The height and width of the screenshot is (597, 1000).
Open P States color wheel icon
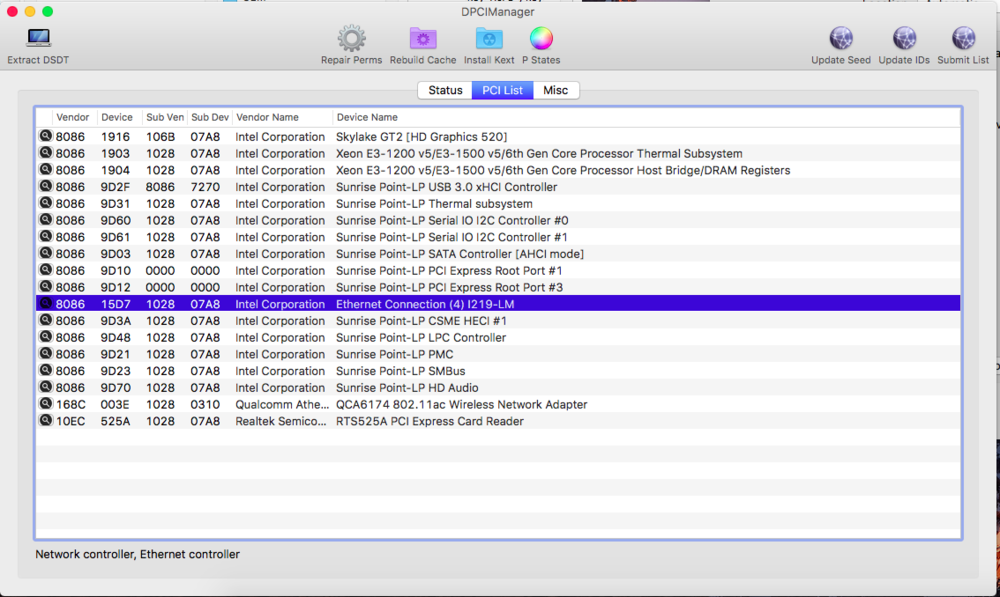pyautogui.click(x=541, y=39)
